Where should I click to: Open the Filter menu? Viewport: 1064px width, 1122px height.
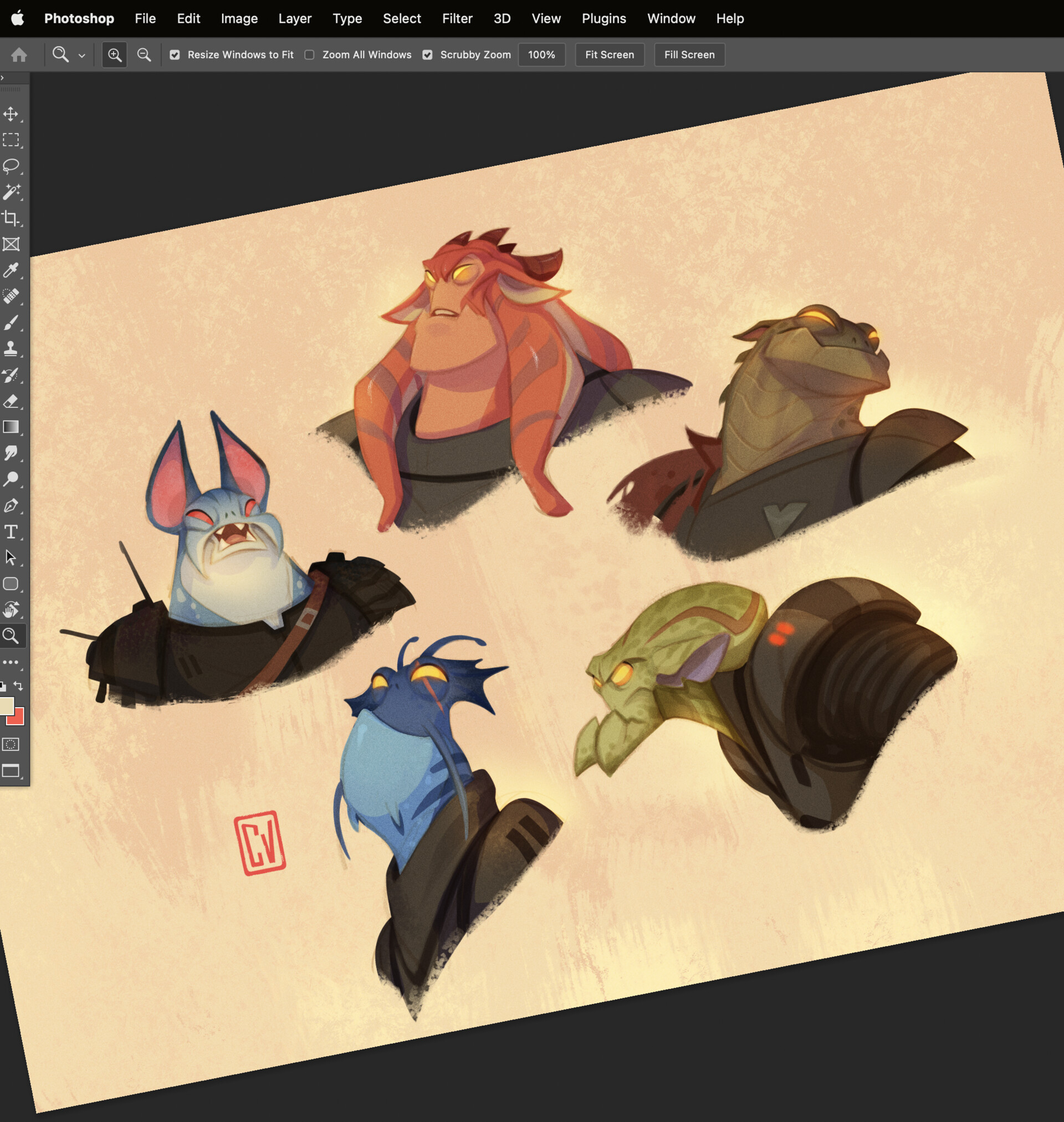[x=457, y=18]
